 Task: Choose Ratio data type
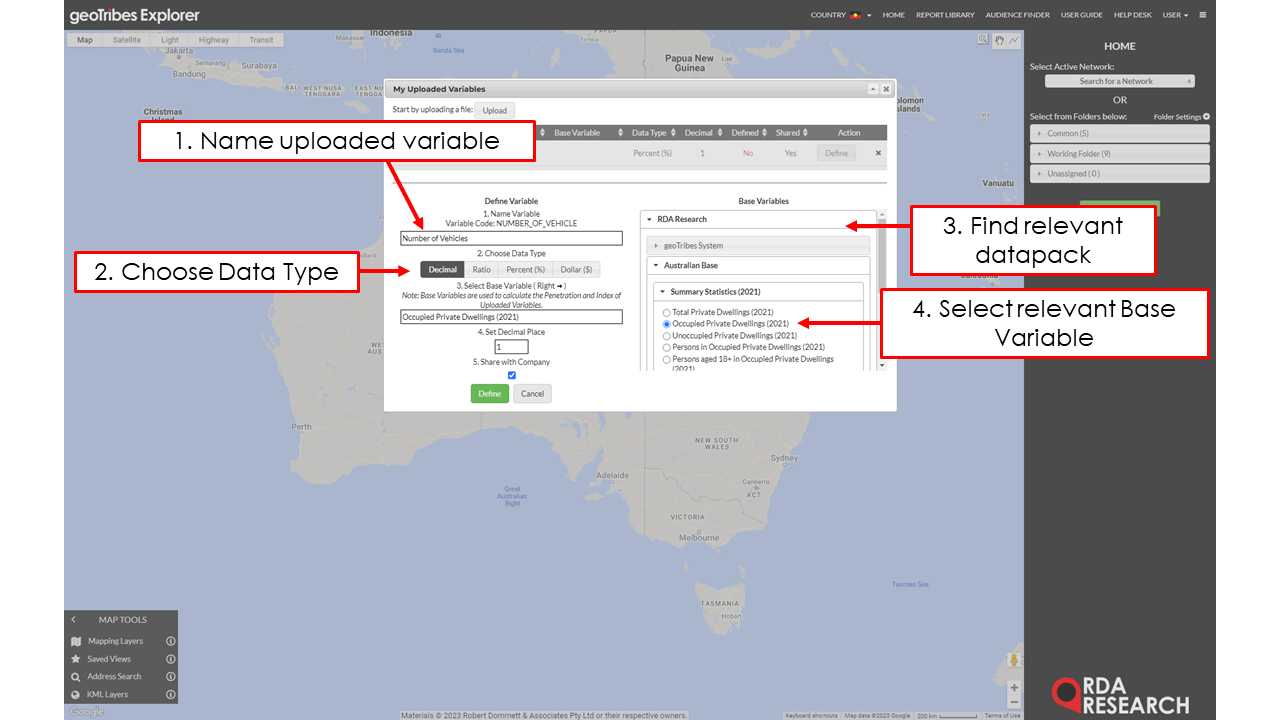(x=482, y=270)
